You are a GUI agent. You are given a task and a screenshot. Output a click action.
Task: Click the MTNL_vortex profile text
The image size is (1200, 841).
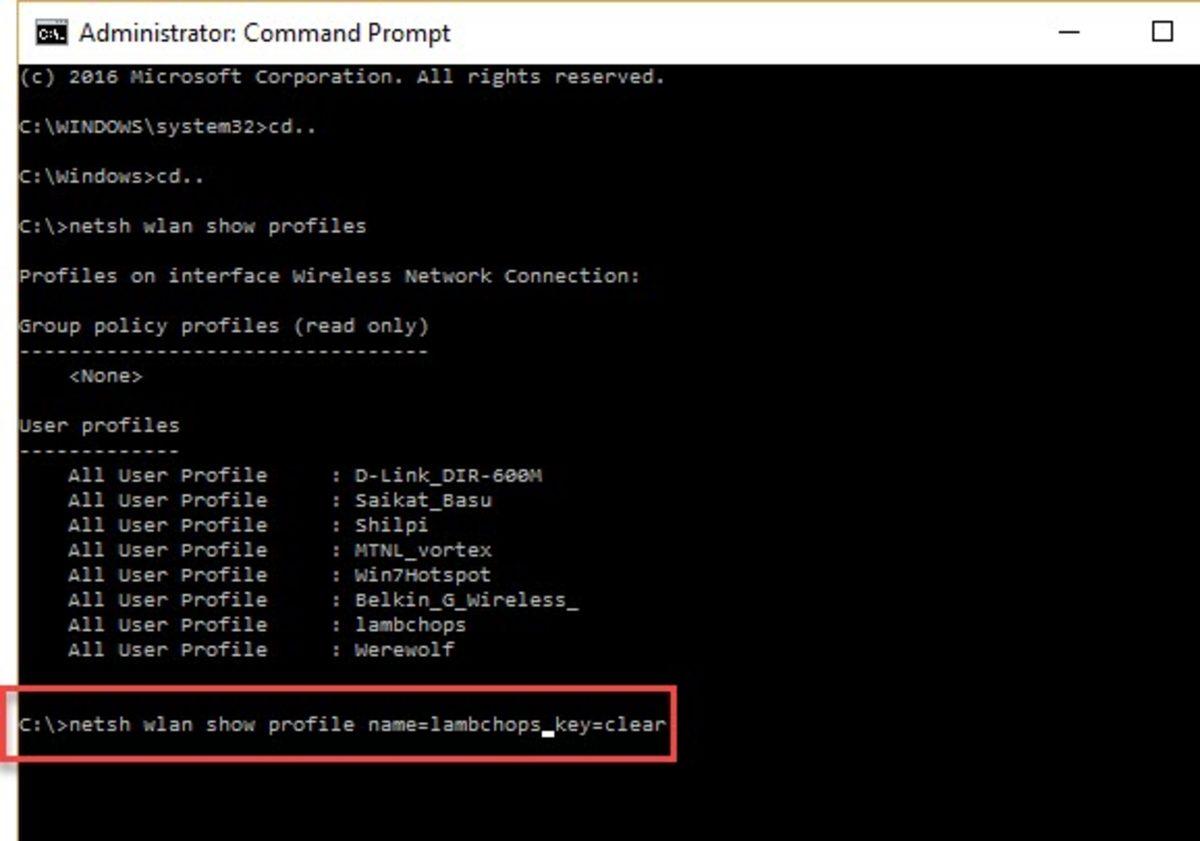click(x=424, y=549)
